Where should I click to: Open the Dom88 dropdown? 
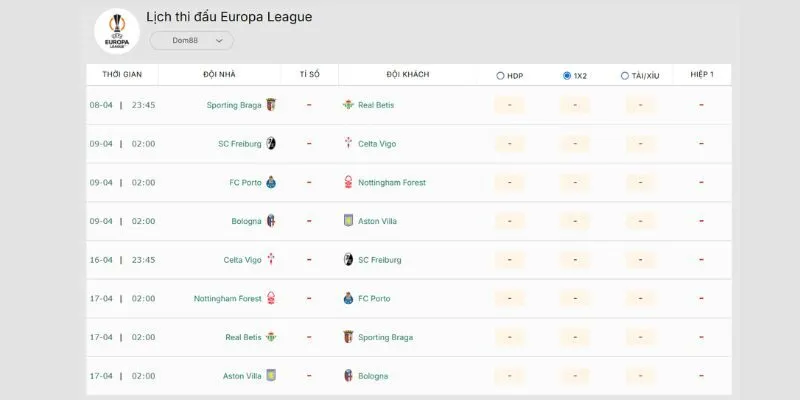coord(192,41)
